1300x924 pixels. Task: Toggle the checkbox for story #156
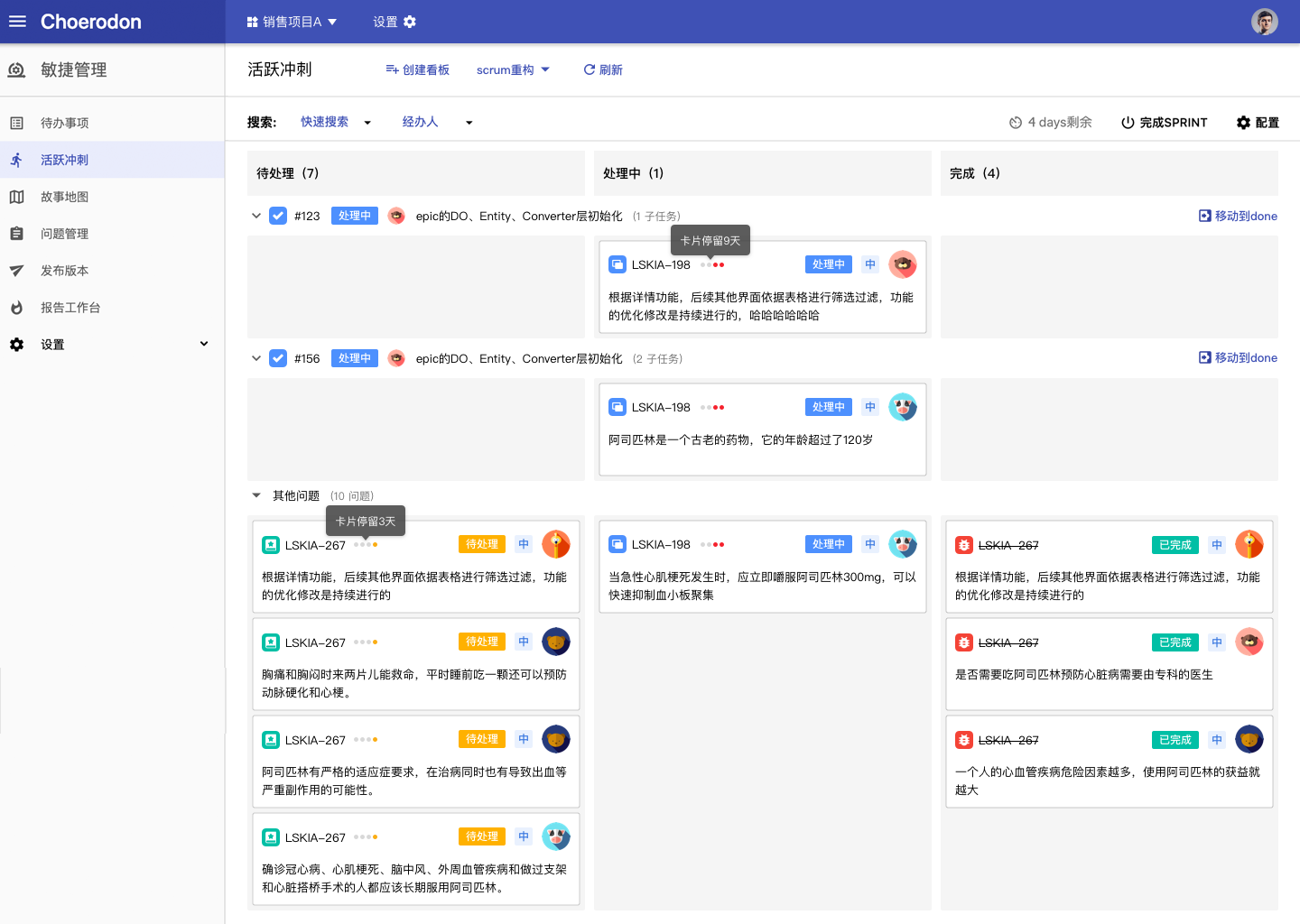pyautogui.click(x=278, y=358)
